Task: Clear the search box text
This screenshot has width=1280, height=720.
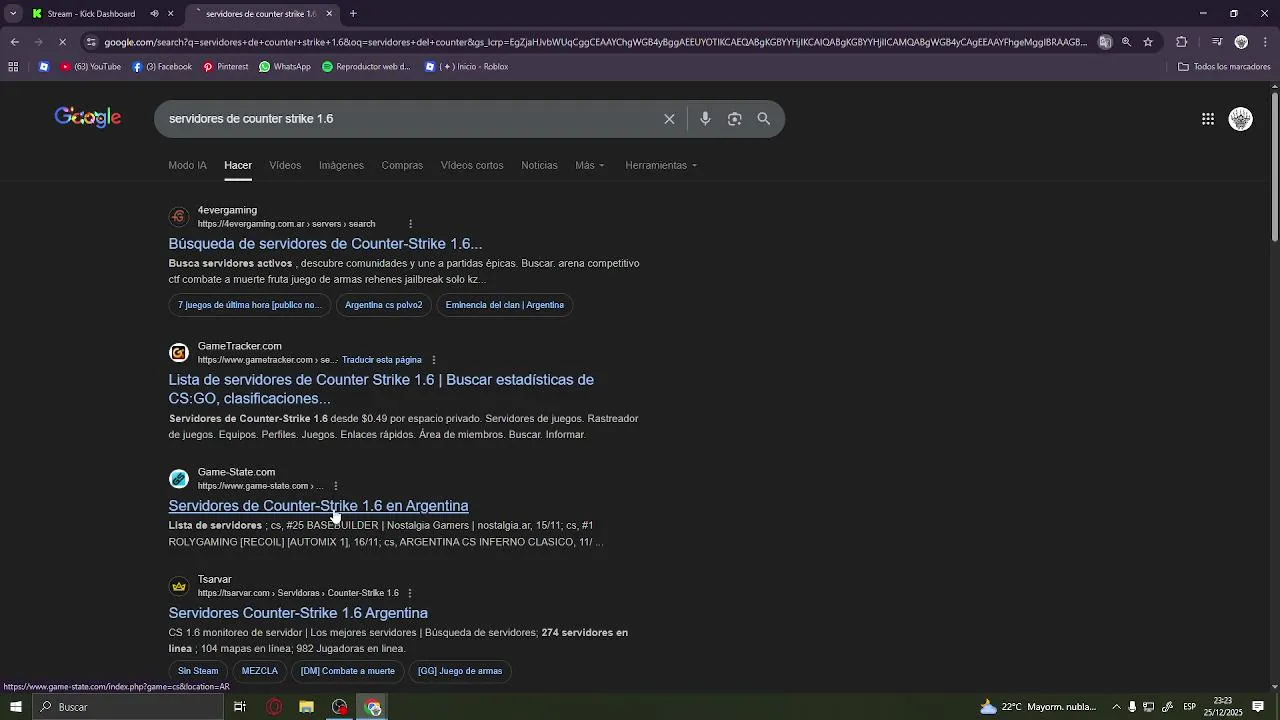Action: pos(669,119)
